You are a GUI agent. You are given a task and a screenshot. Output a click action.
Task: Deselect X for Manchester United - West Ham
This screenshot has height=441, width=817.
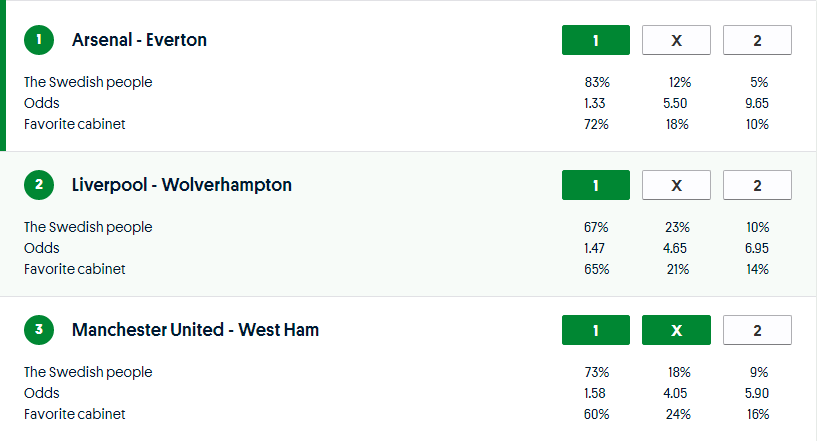676,330
